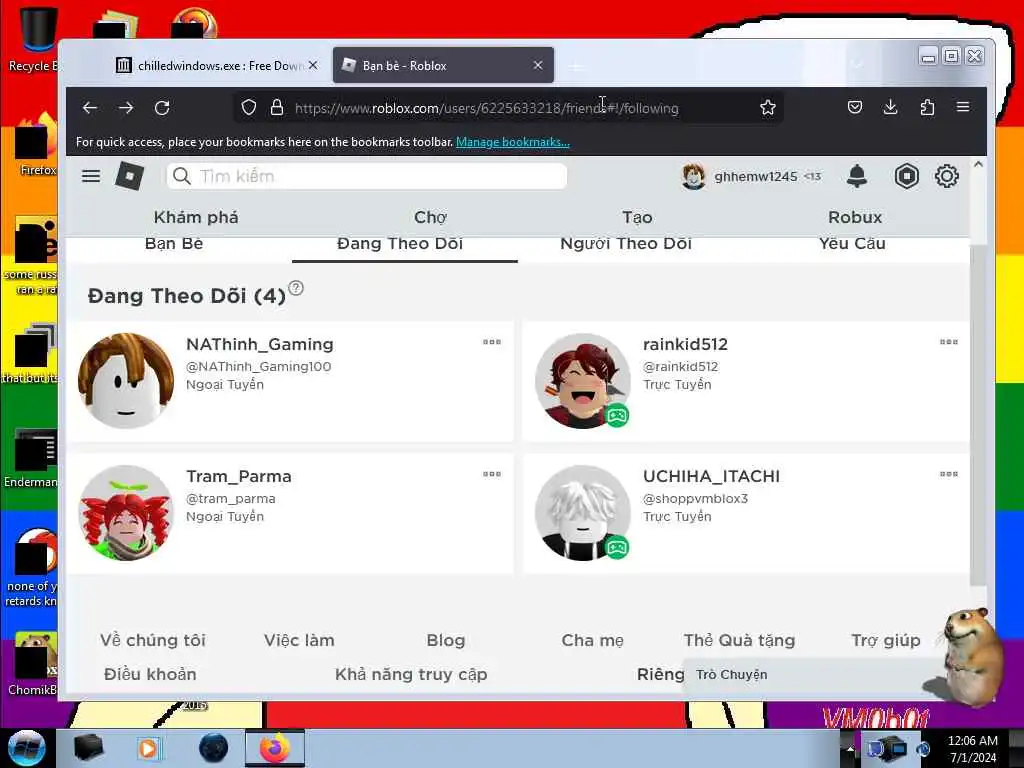Open the Bạn Bè friends tab
1024x768 pixels.
[174, 244]
